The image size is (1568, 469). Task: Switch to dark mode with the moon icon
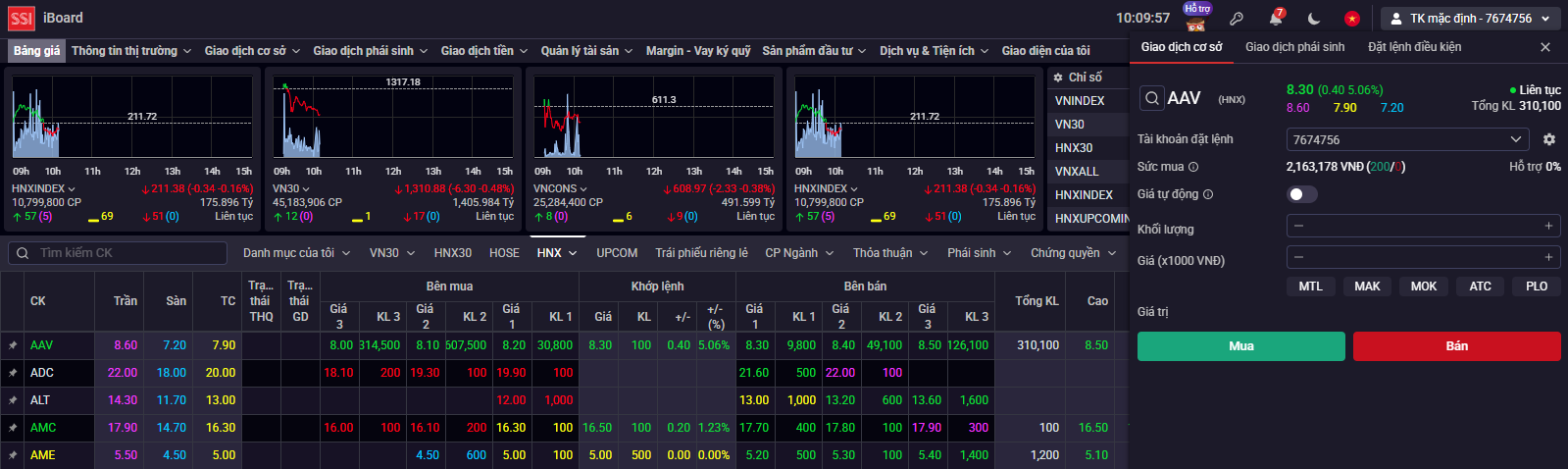point(1314,18)
